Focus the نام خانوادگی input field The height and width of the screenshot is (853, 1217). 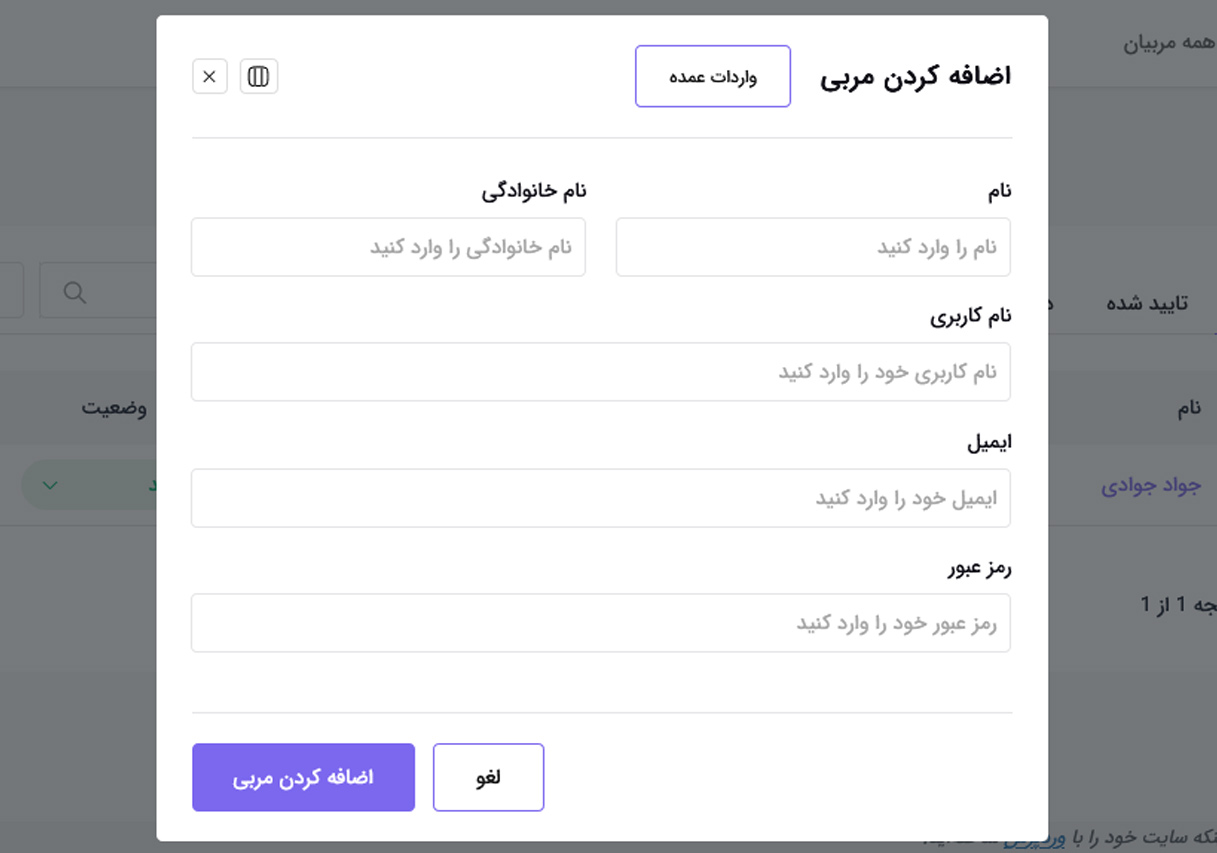[388, 247]
